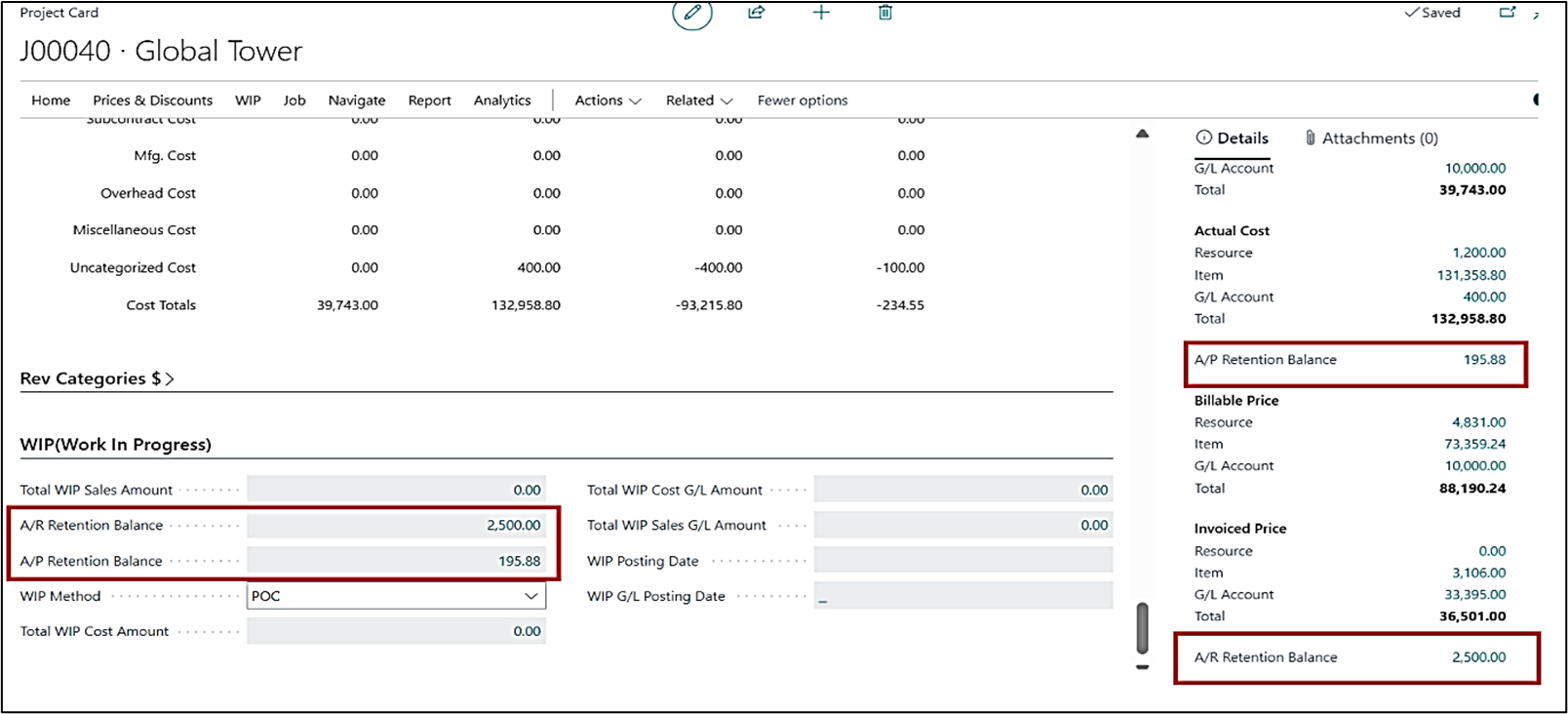Click the share icon in header

(757, 13)
